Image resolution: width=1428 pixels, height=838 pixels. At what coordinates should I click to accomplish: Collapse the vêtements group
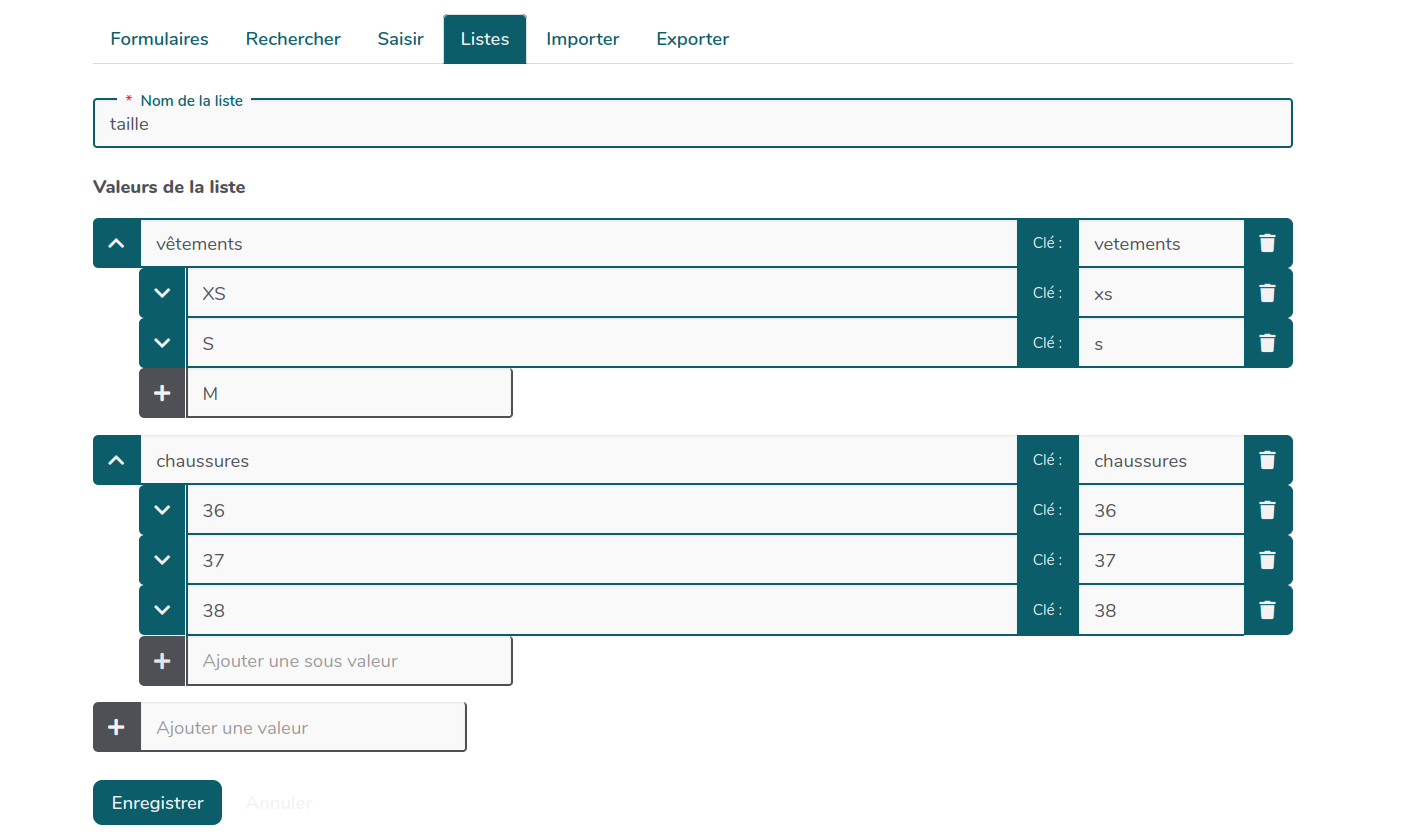tap(116, 243)
